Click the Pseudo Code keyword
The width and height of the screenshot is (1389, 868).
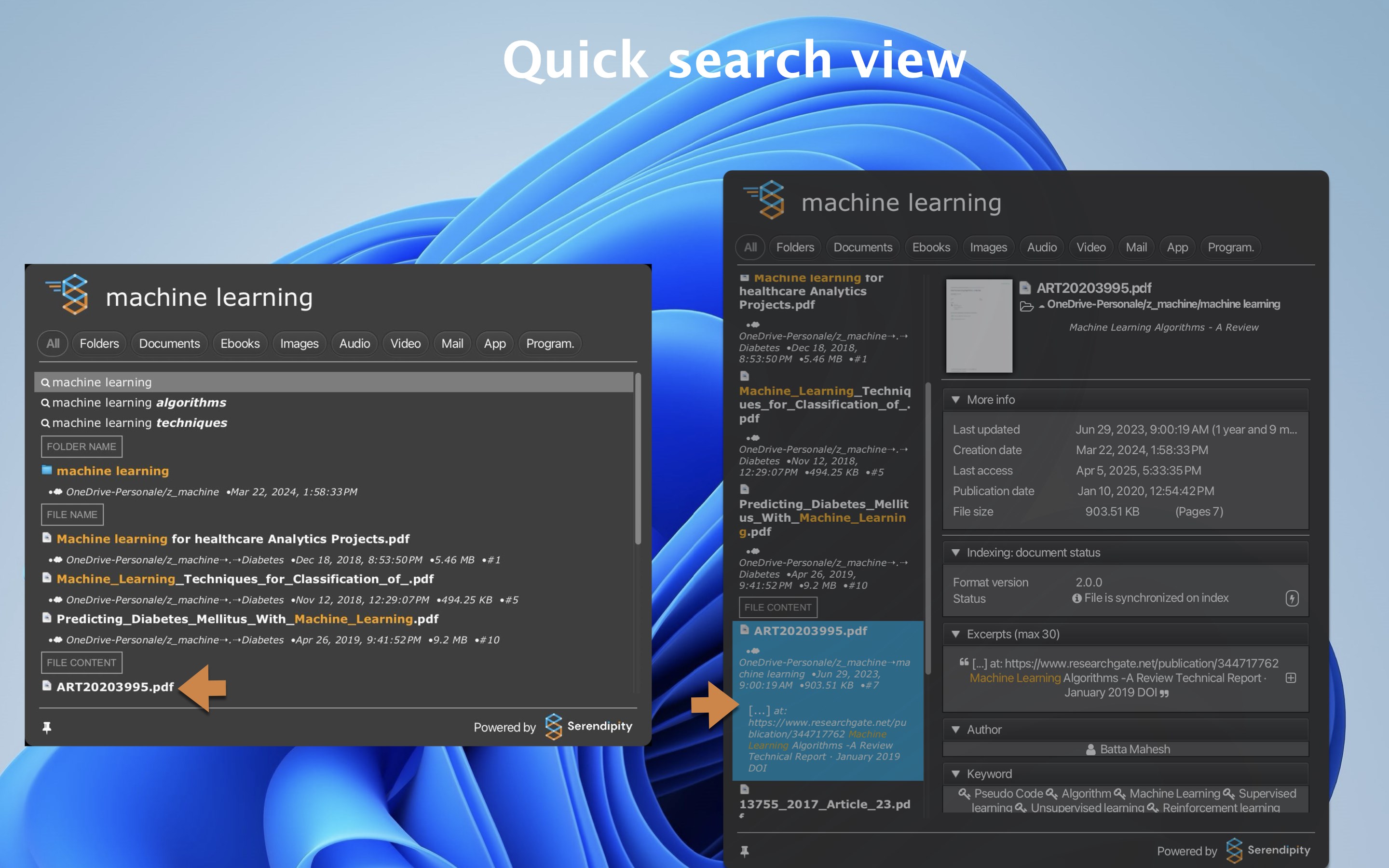click(1008, 793)
